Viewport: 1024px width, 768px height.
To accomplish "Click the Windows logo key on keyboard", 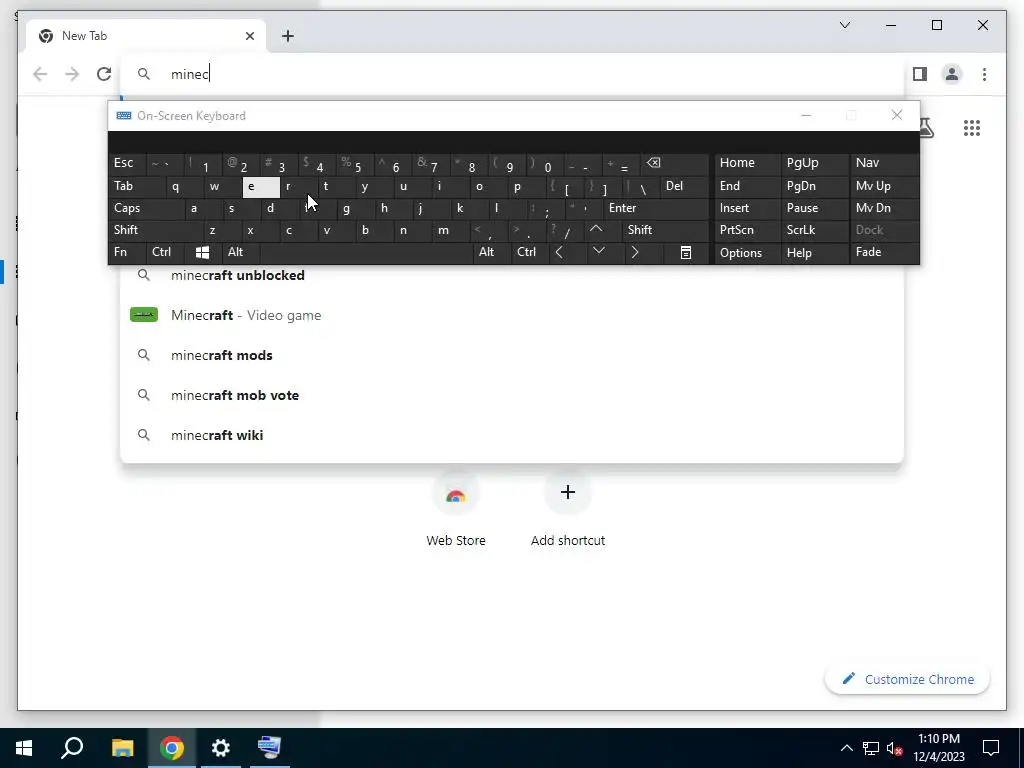I will pos(202,252).
